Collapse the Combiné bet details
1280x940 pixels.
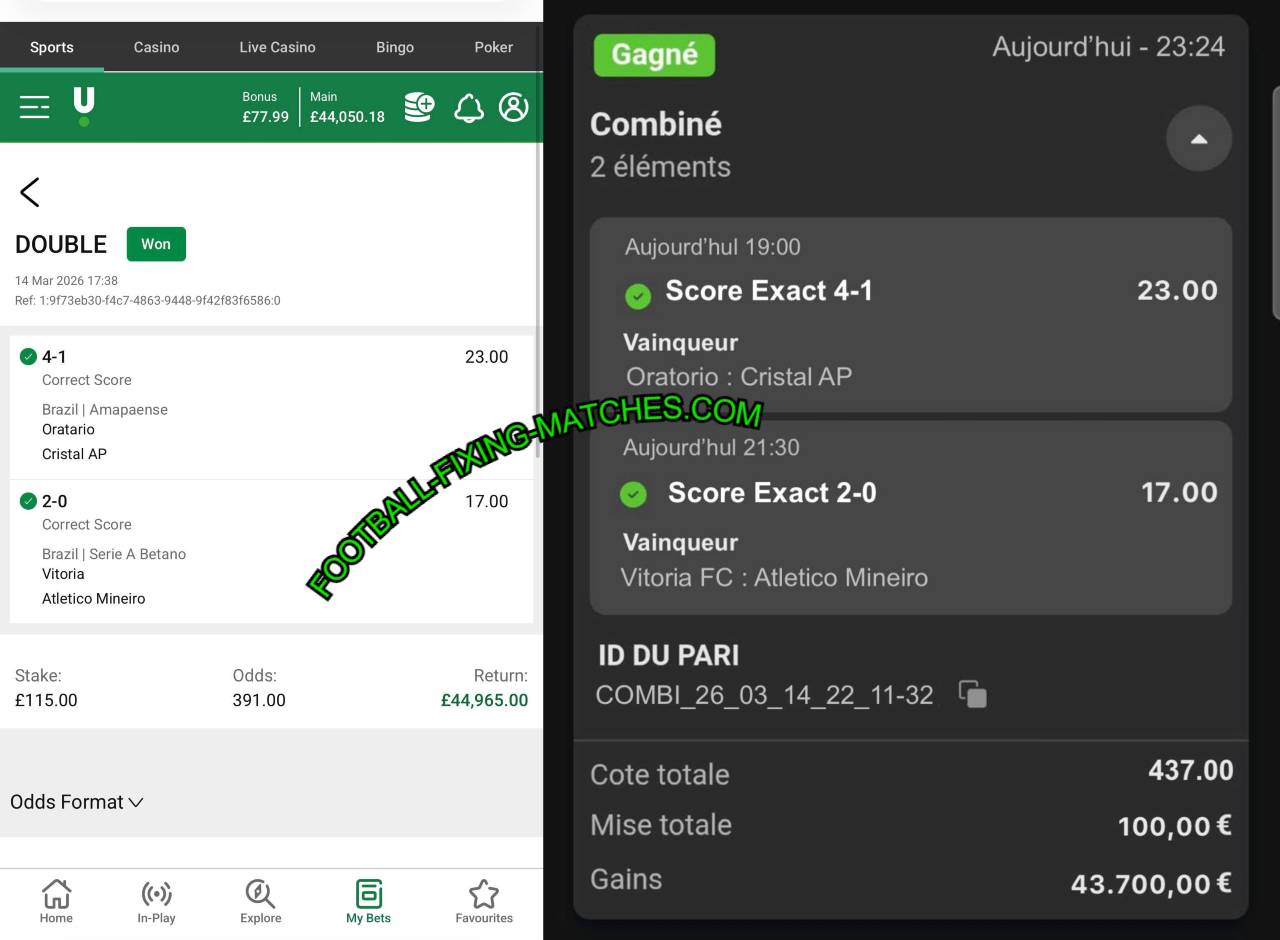1198,139
